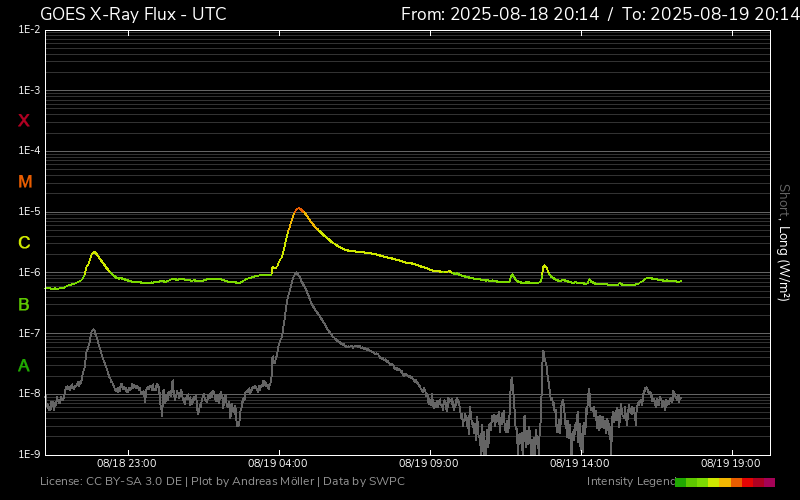800x500 pixels.
Task: Click the orange M flare class letter
Action: (x=25, y=182)
